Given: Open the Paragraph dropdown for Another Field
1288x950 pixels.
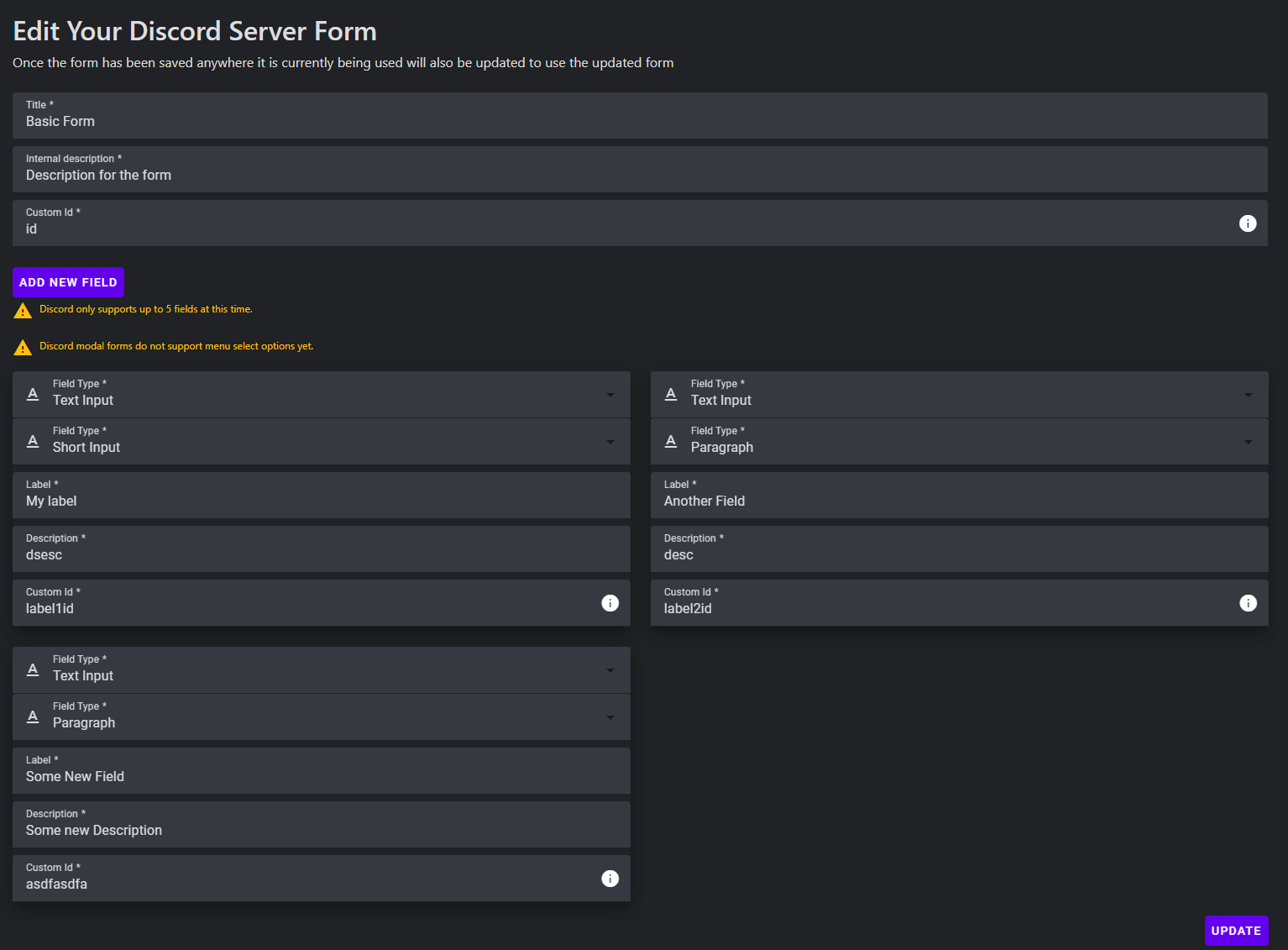Looking at the screenshot, I should coord(960,442).
